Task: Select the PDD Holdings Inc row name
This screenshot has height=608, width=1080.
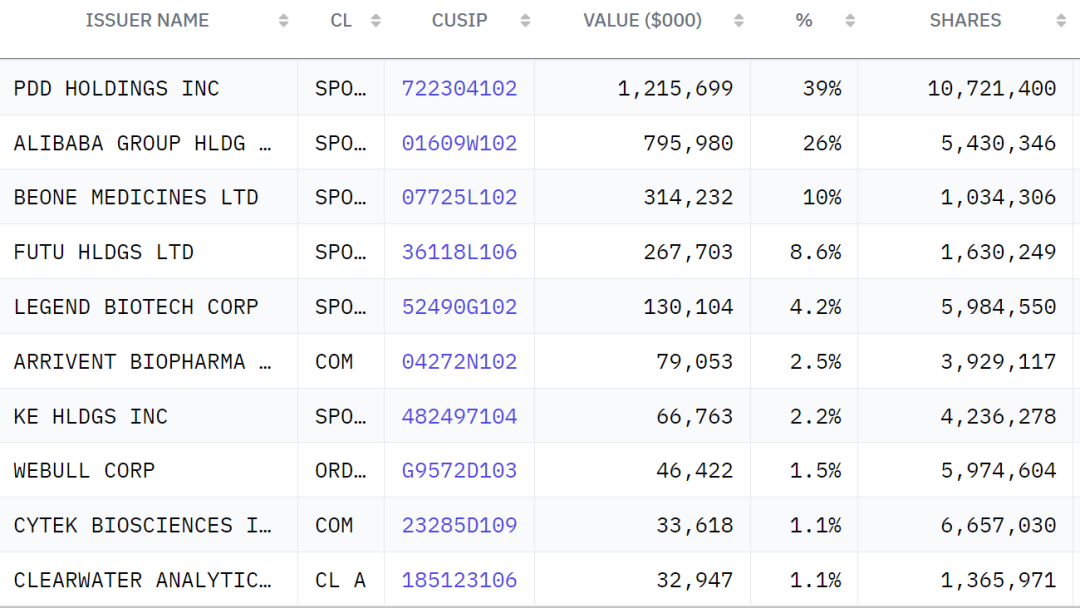Action: (x=116, y=89)
